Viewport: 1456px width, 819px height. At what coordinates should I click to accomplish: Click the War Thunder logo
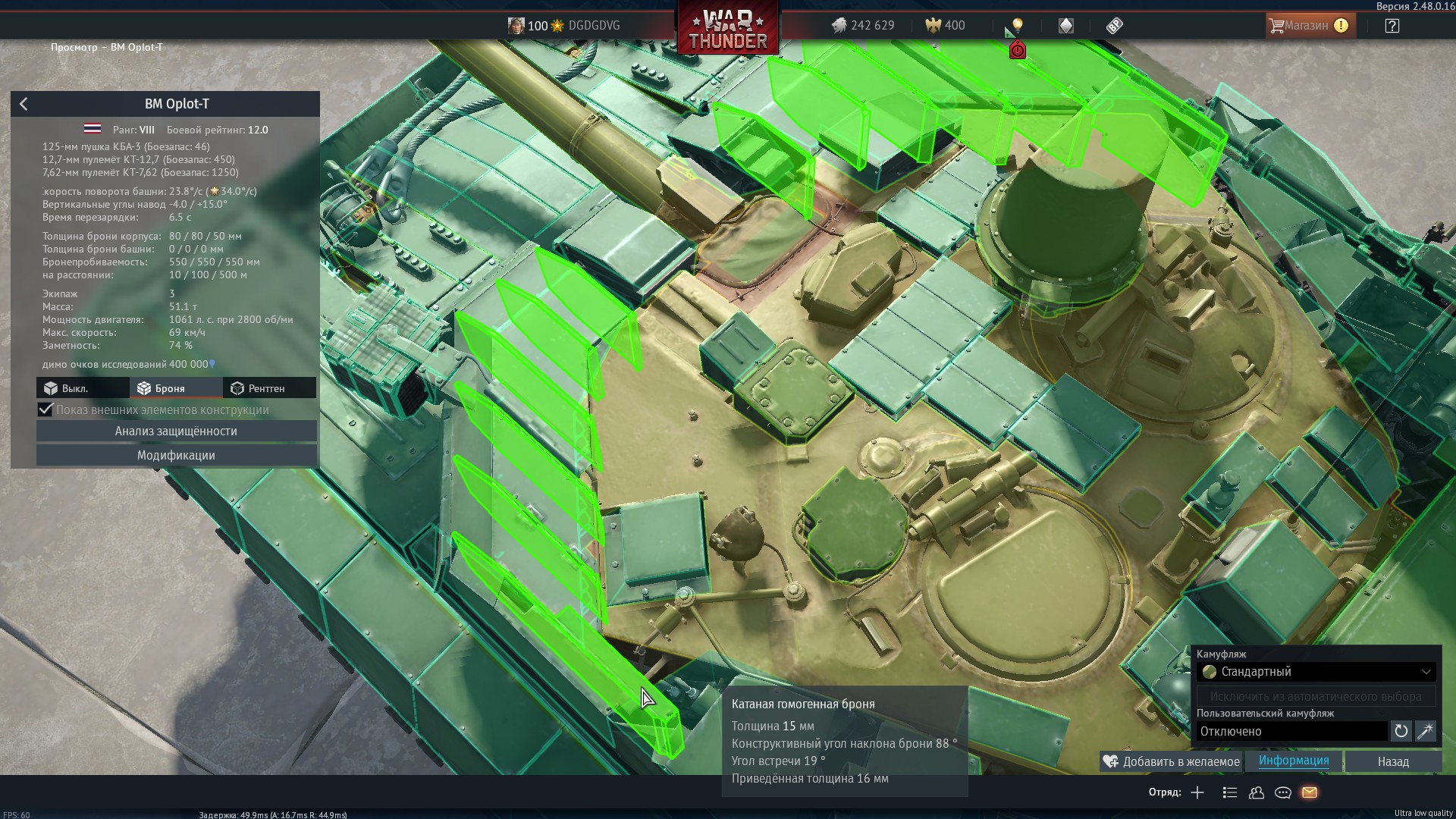coord(728,28)
